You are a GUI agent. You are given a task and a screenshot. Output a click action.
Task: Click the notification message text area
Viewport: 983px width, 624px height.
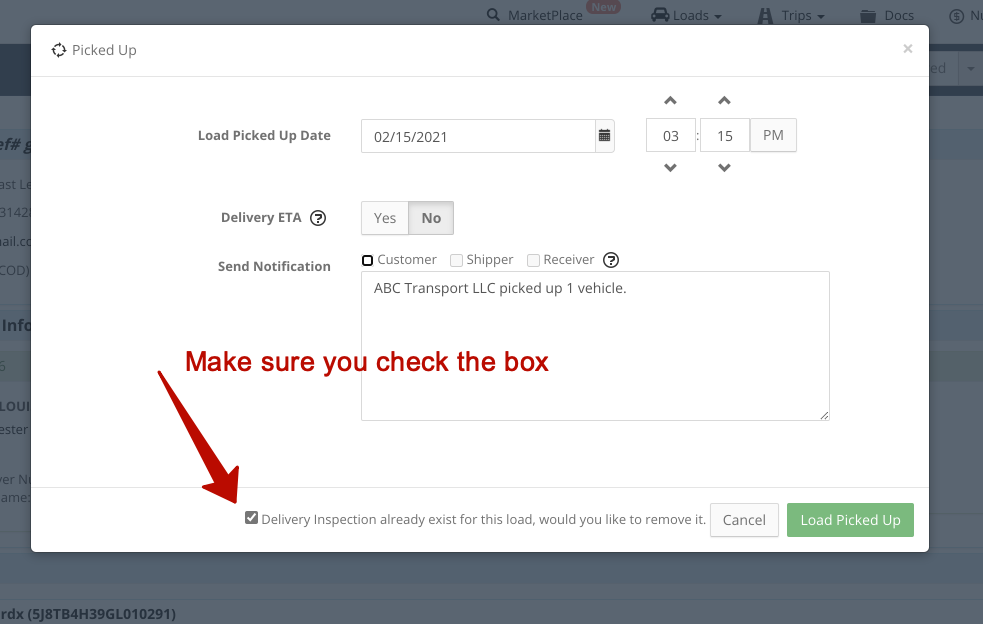pyautogui.click(x=596, y=346)
